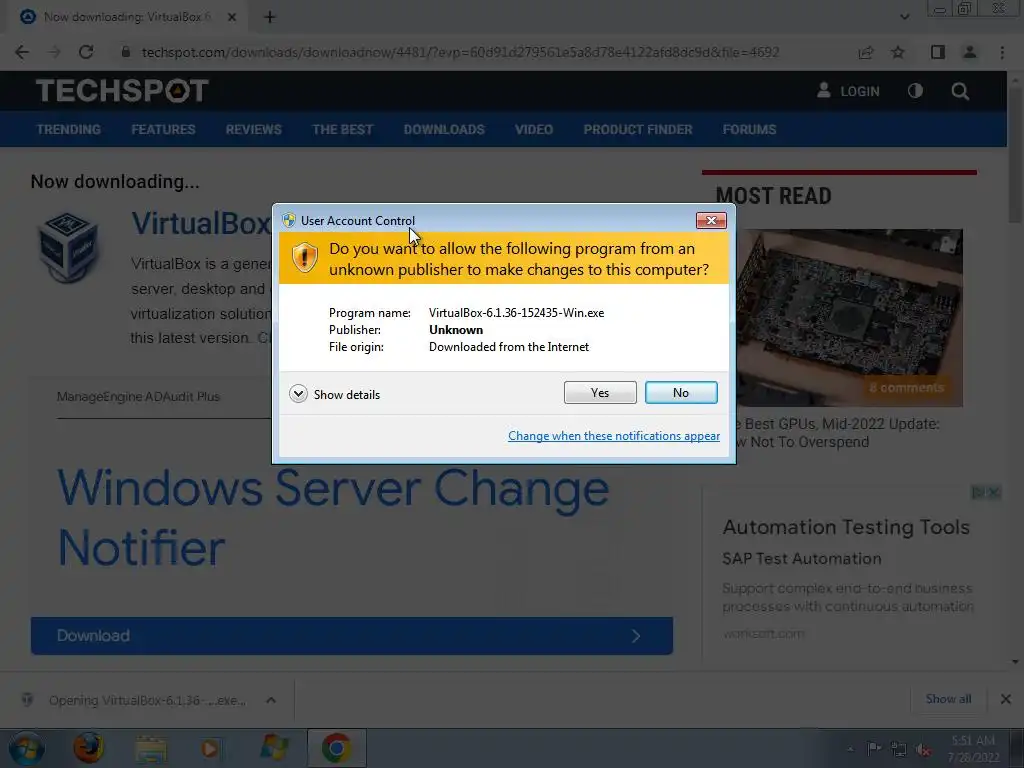Close the downloads bar
Viewport: 1024px width, 768px height.
tap(1006, 699)
